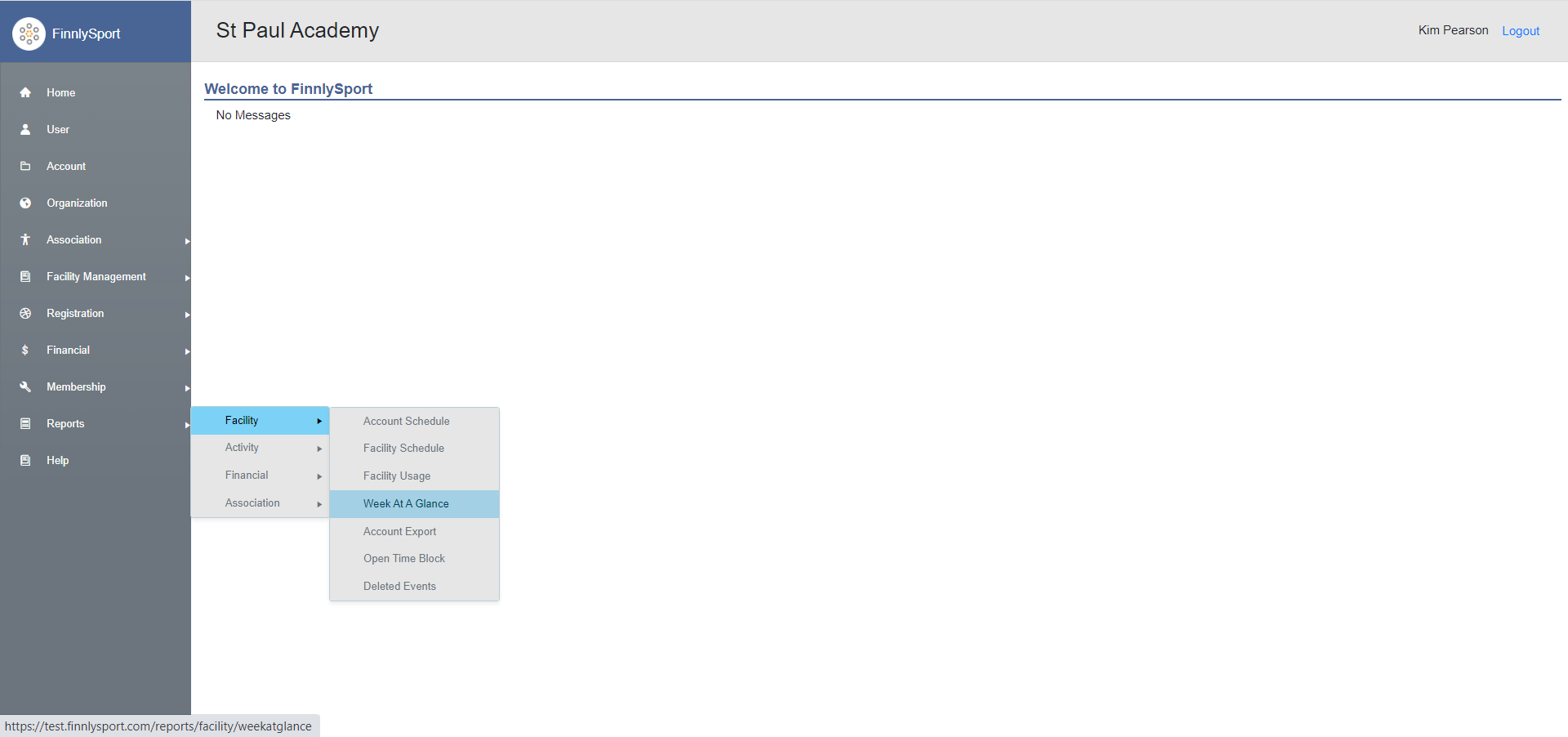Open the Facility reports submenu item

[x=260, y=420]
